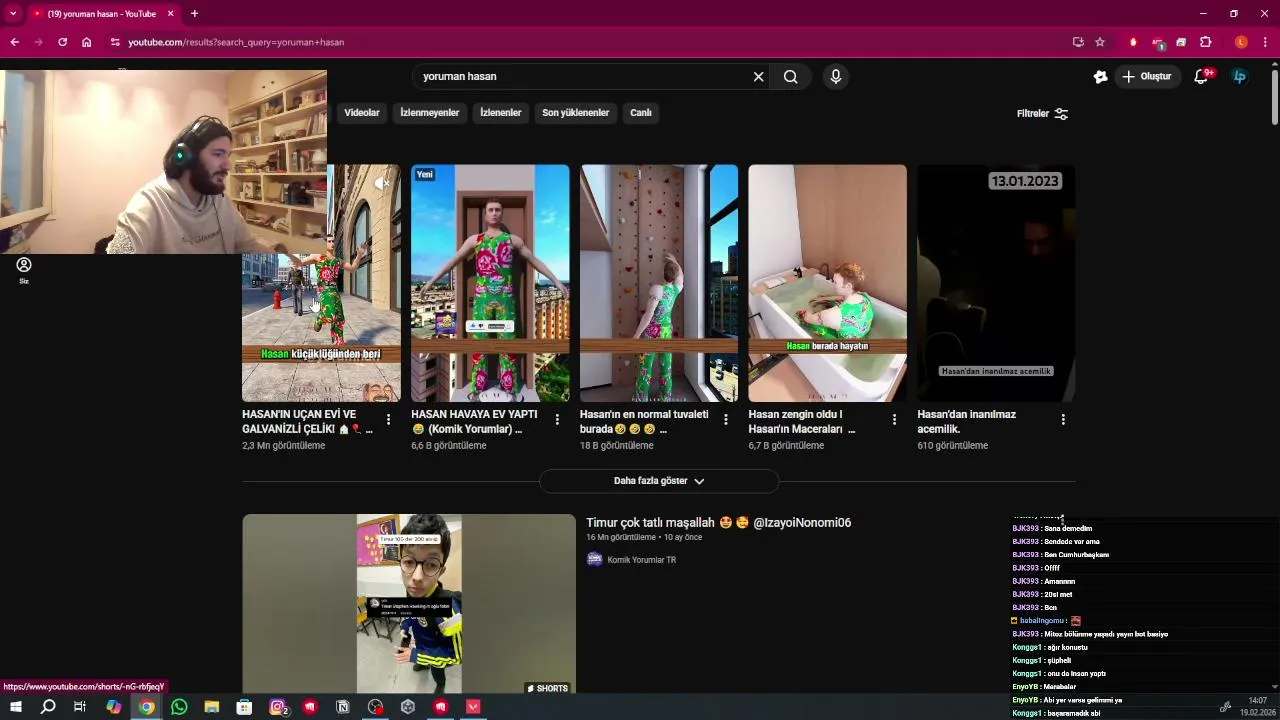1280x720 pixels.
Task: Select the İzlenenler filter chip
Action: pos(501,113)
